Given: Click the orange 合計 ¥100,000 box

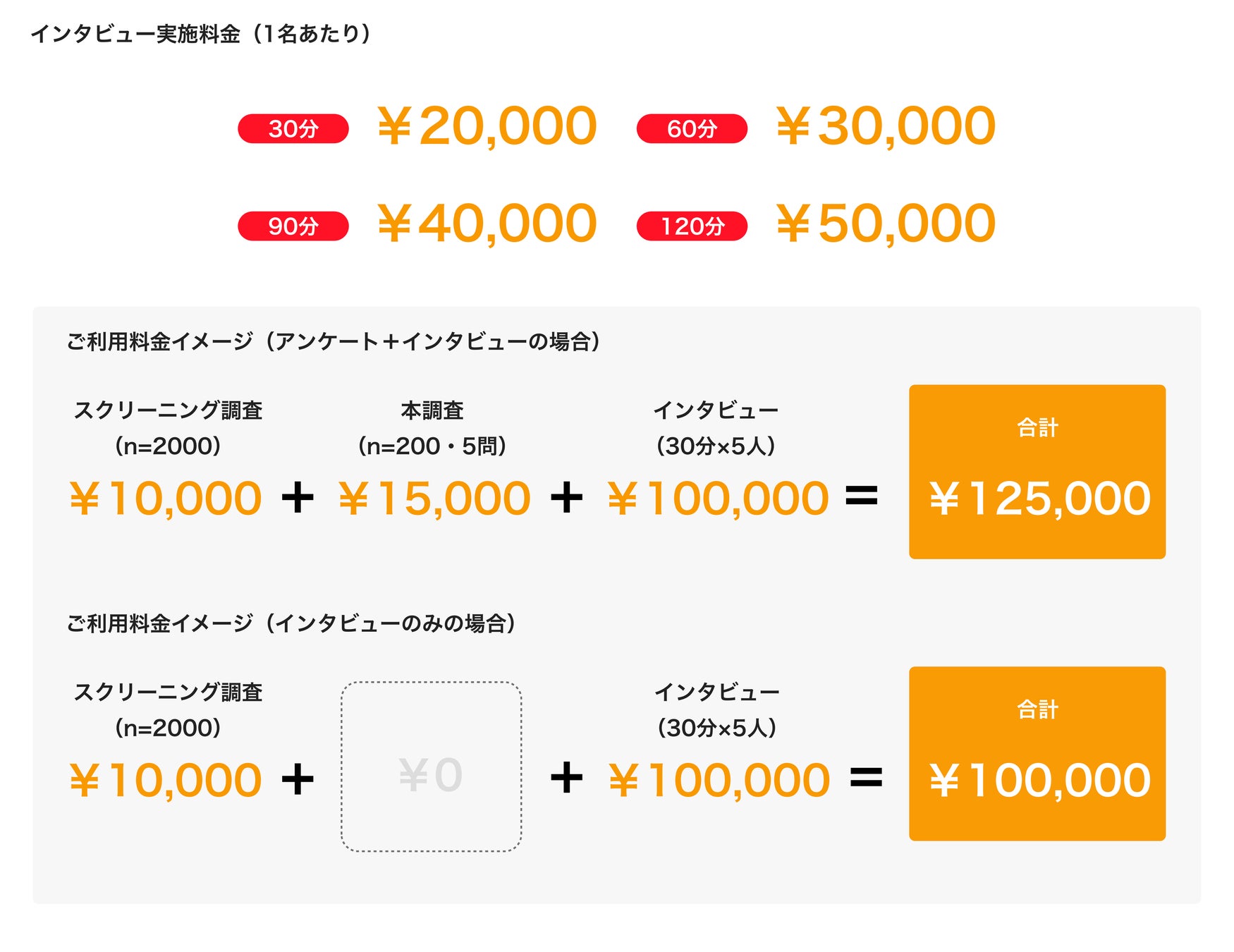Looking at the screenshot, I should coord(1037,753).
